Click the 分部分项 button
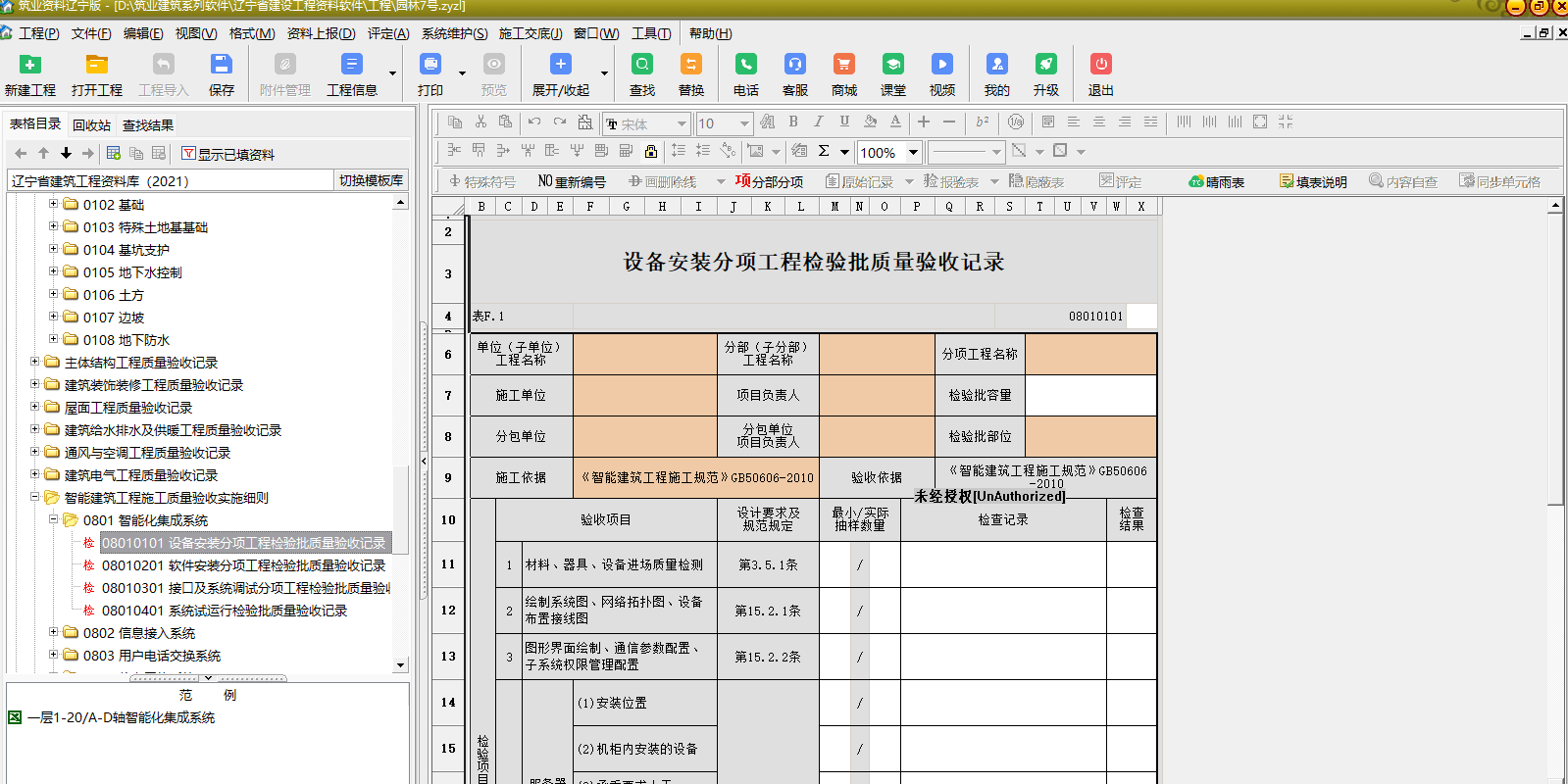This screenshot has height=784, width=1568. click(770, 181)
